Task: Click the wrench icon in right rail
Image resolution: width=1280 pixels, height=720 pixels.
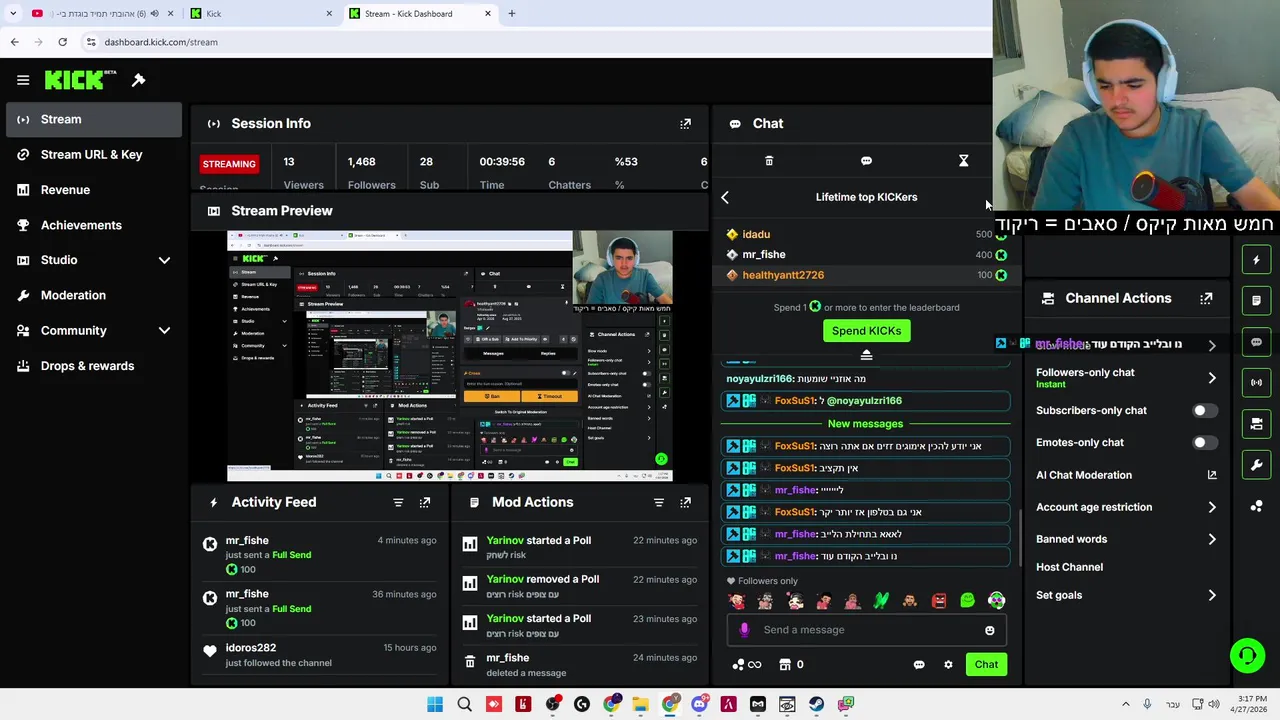Action: (x=1256, y=465)
